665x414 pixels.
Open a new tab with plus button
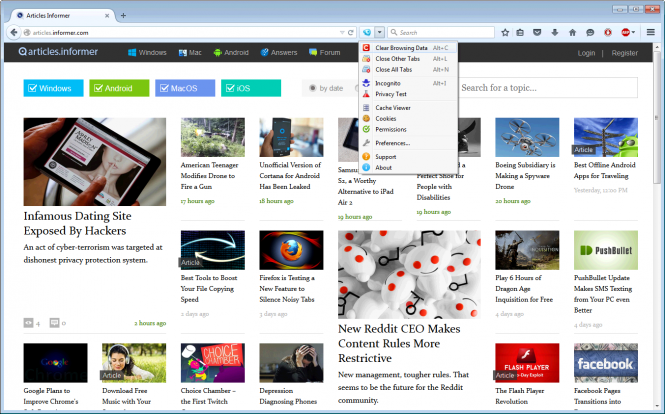click(x=123, y=16)
